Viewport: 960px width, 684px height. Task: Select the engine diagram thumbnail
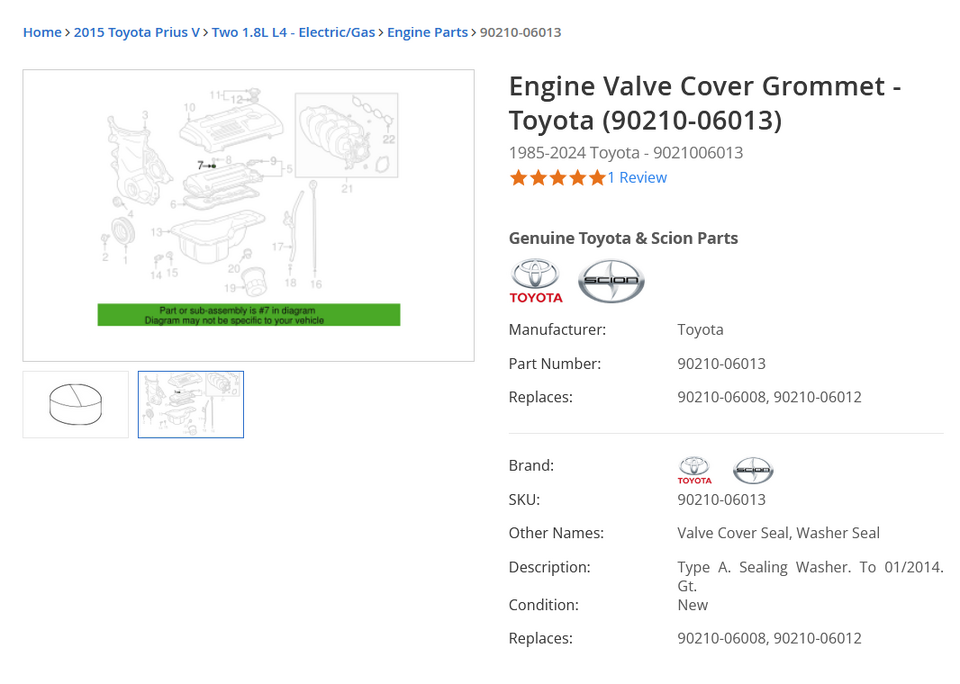click(x=191, y=405)
